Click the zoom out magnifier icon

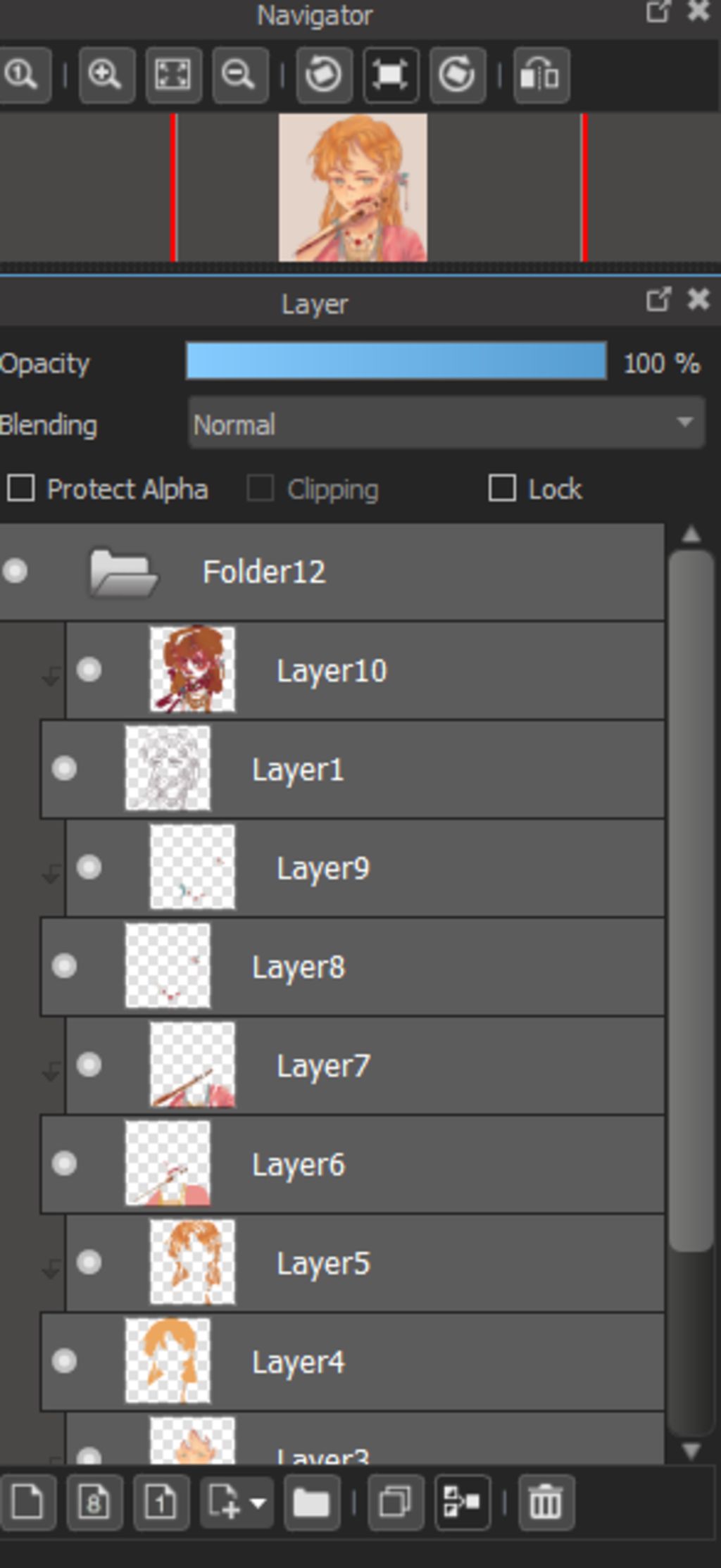click(x=239, y=75)
